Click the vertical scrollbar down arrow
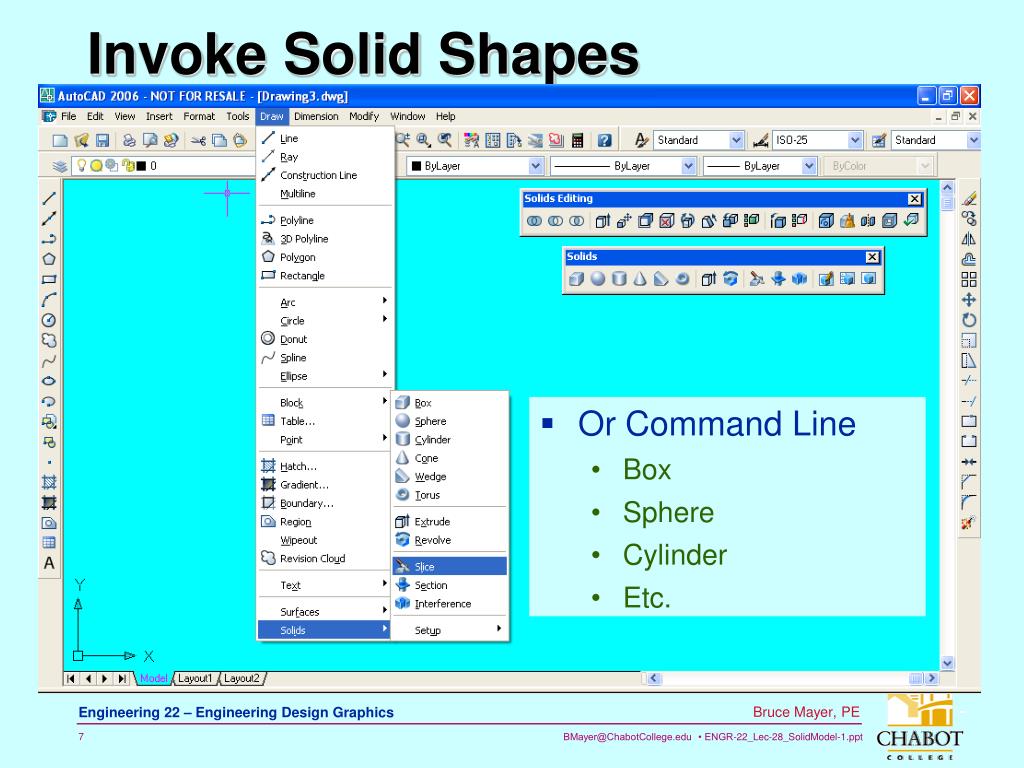 948,663
